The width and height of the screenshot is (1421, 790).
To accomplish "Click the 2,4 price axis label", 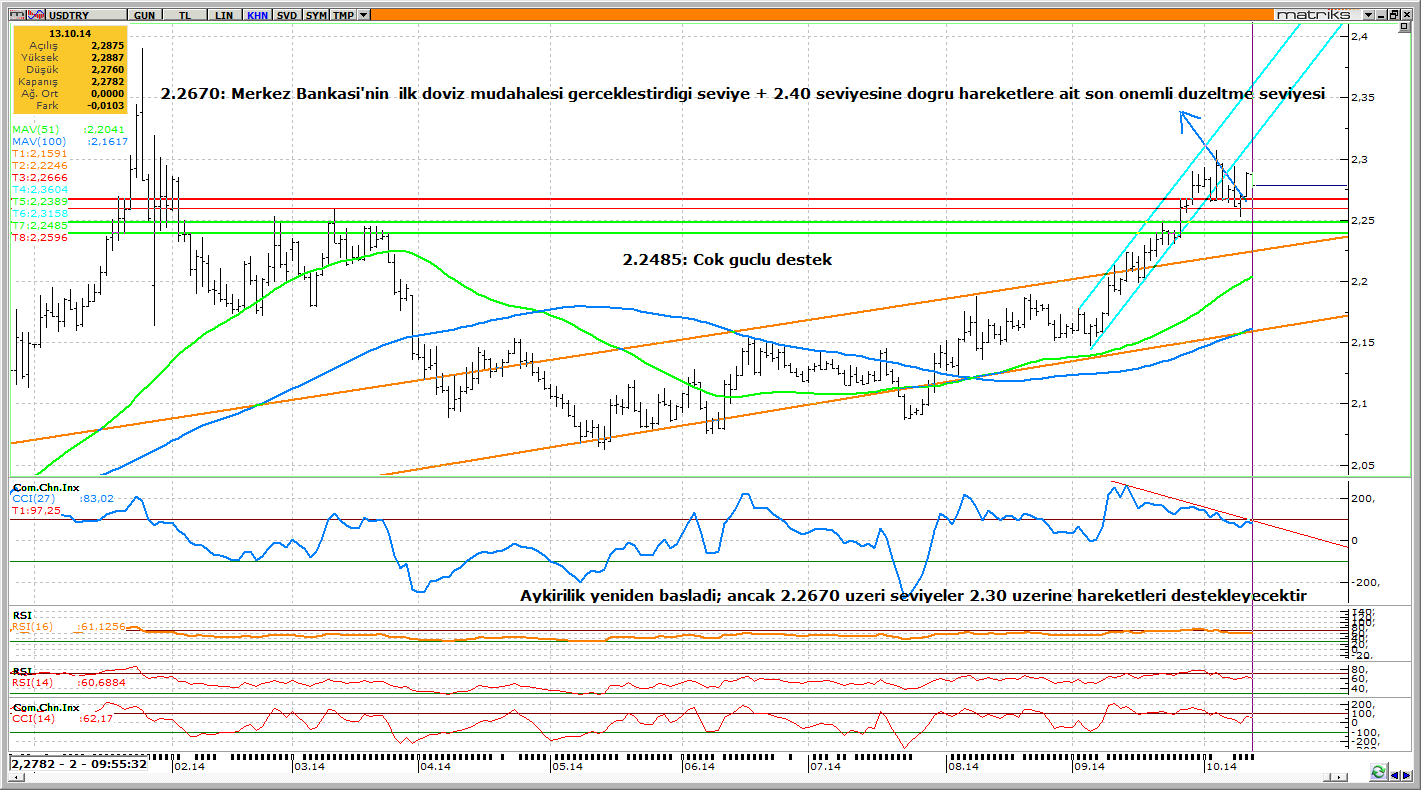I will (1359, 37).
